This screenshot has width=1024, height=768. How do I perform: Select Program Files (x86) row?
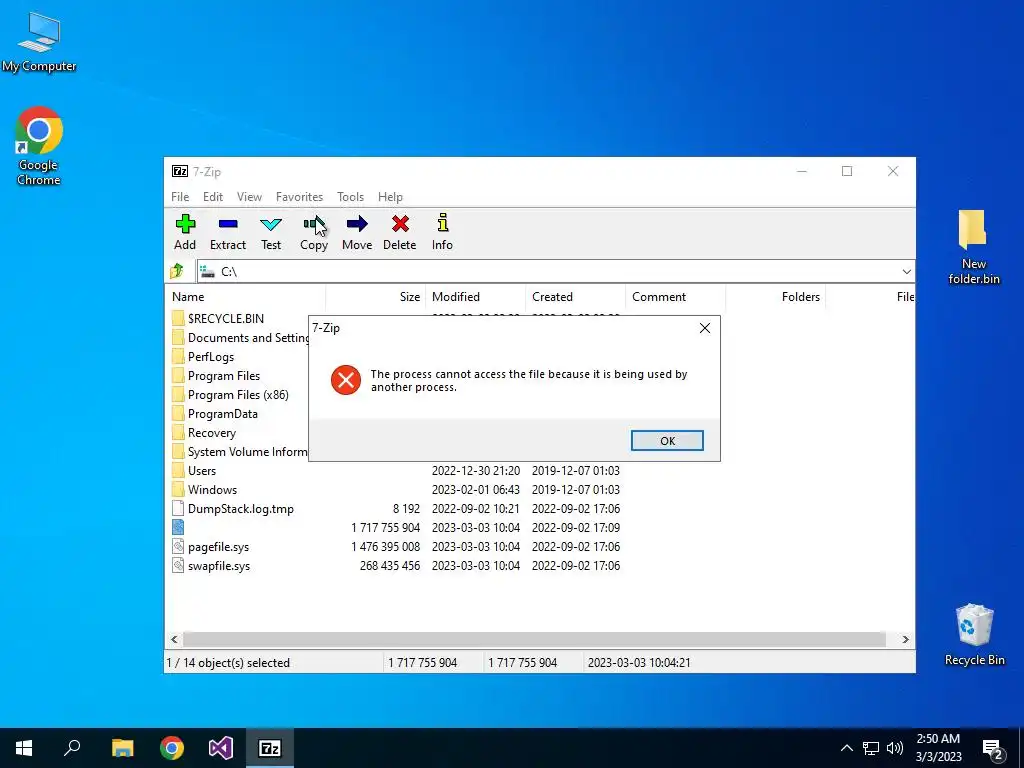tap(239, 394)
